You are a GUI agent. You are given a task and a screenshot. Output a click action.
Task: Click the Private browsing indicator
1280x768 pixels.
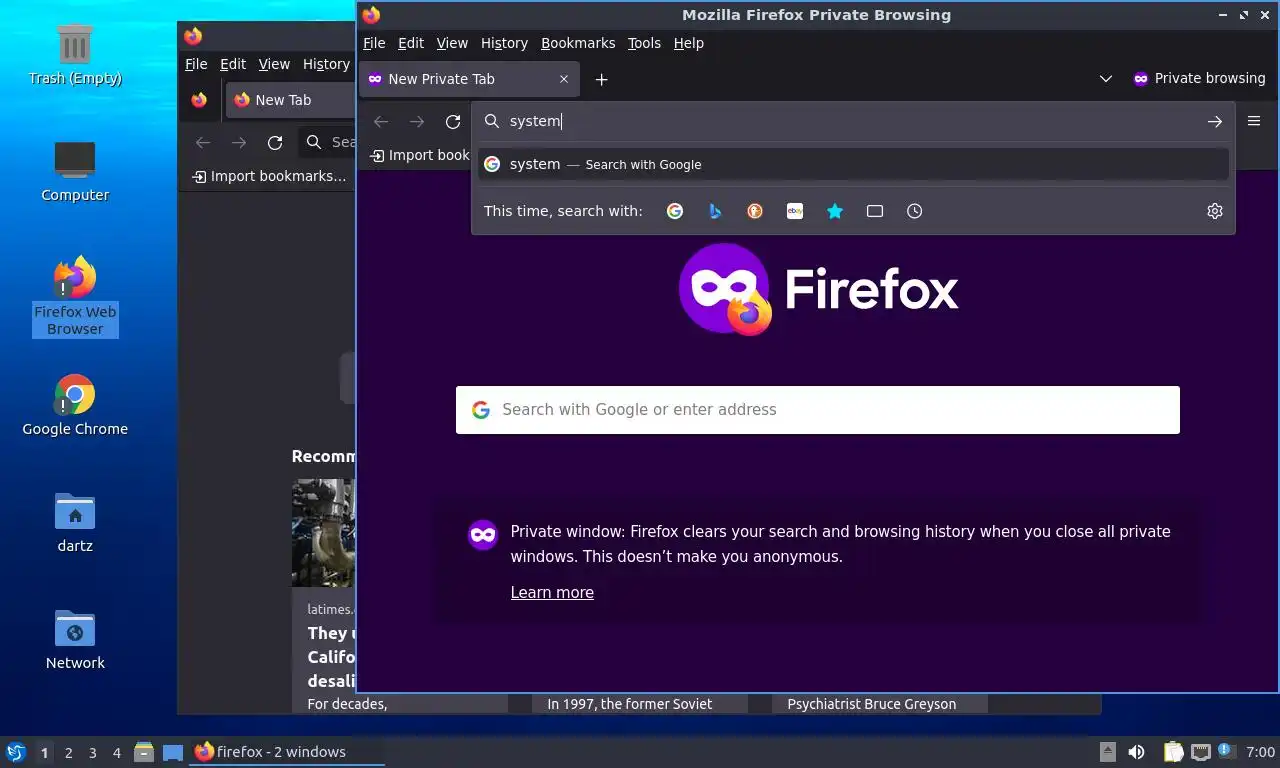point(1199,79)
